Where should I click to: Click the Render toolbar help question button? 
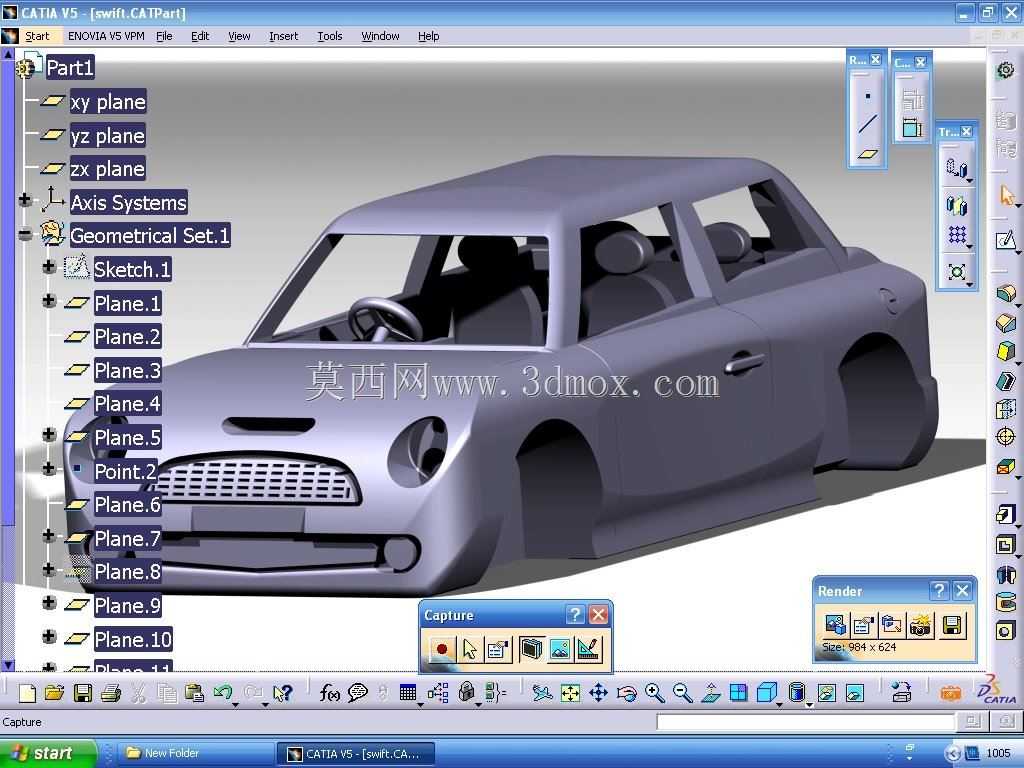coord(938,591)
